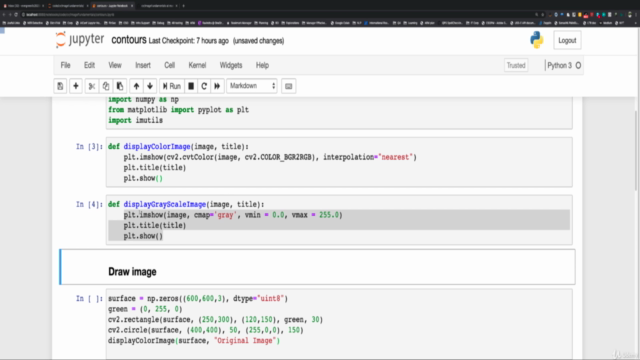The height and width of the screenshot is (360, 640).
Task: Click the notebook title contours
Action: pos(129,40)
